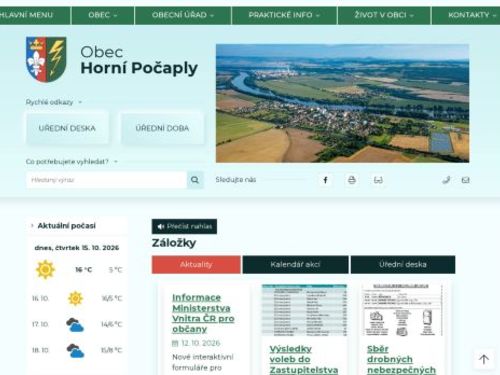Image resolution: width=500 pixels, height=375 pixels.
Task: Click the date dnes, čtvrtek 15. 10. 2026
Action: click(x=77, y=248)
